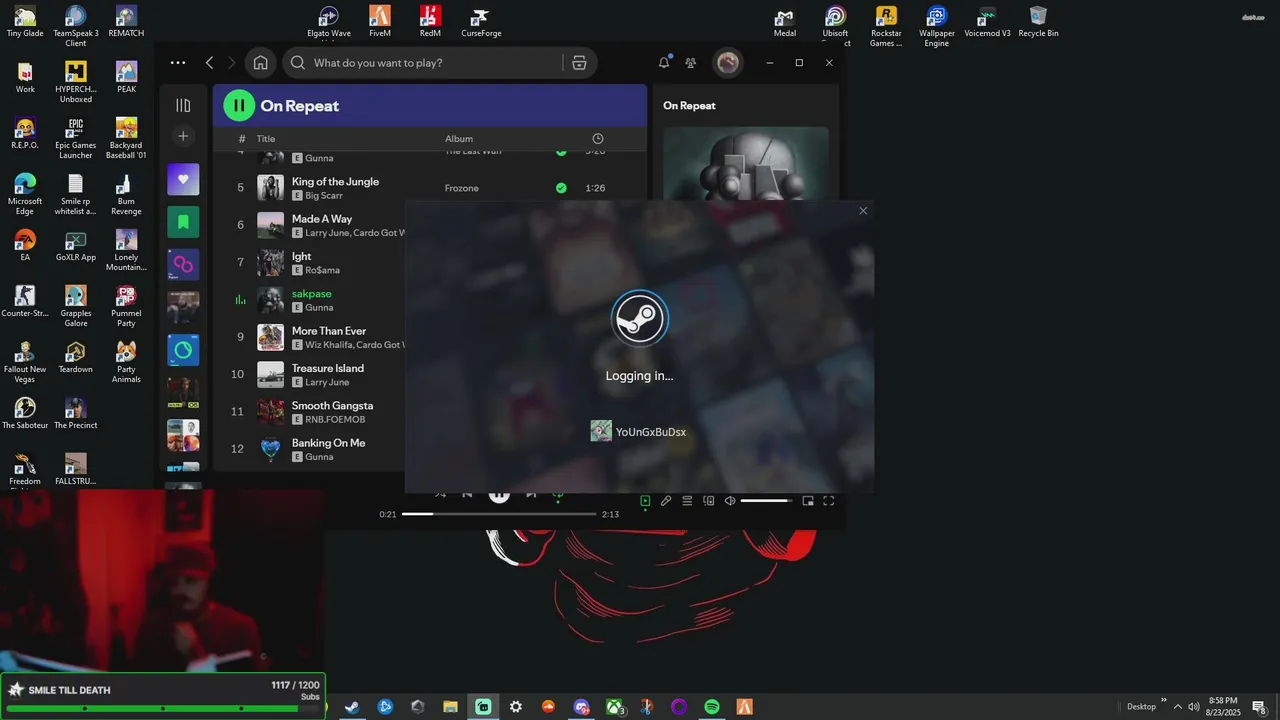Toggle saved checkmark for King of the Jungle
The height and width of the screenshot is (720, 1280).
click(x=561, y=188)
